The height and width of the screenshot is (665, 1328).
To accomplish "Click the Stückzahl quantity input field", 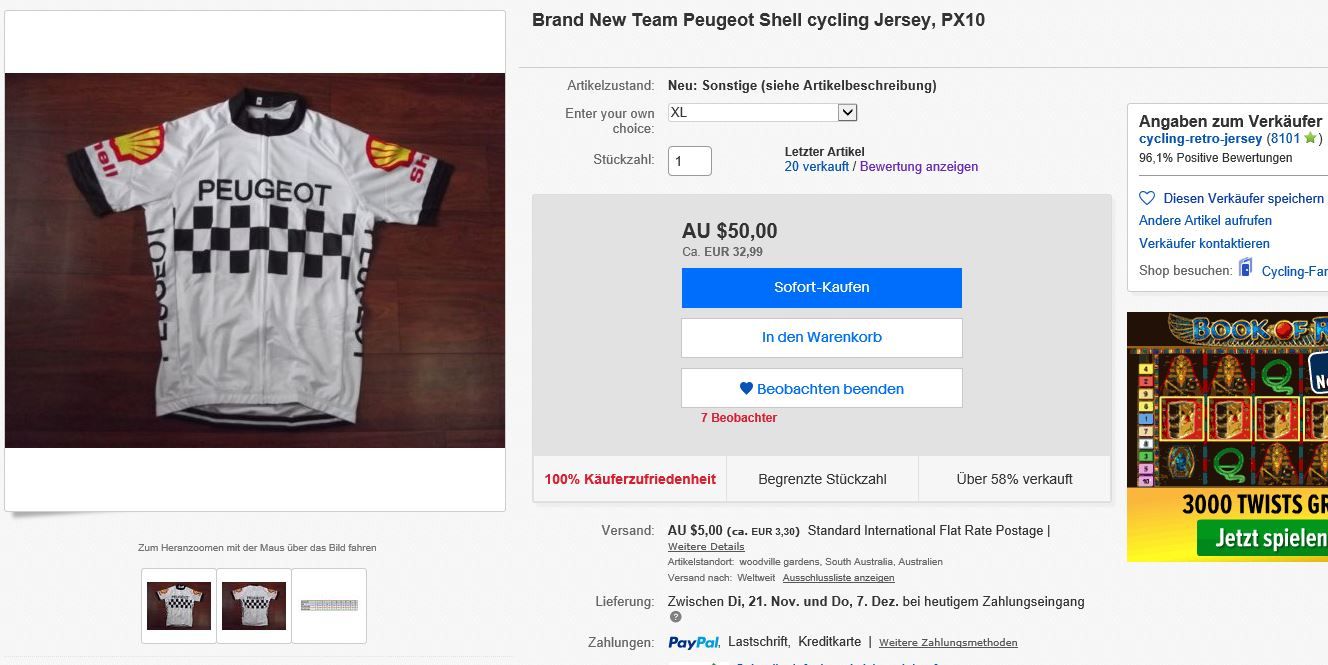I will 690,161.
